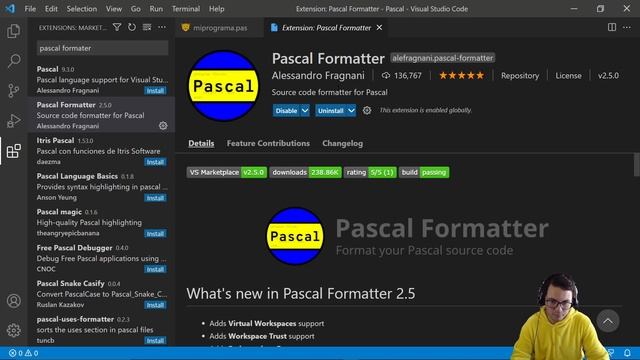Click the 136,767 install count
The image size is (640, 360).
pyautogui.click(x=402, y=76)
